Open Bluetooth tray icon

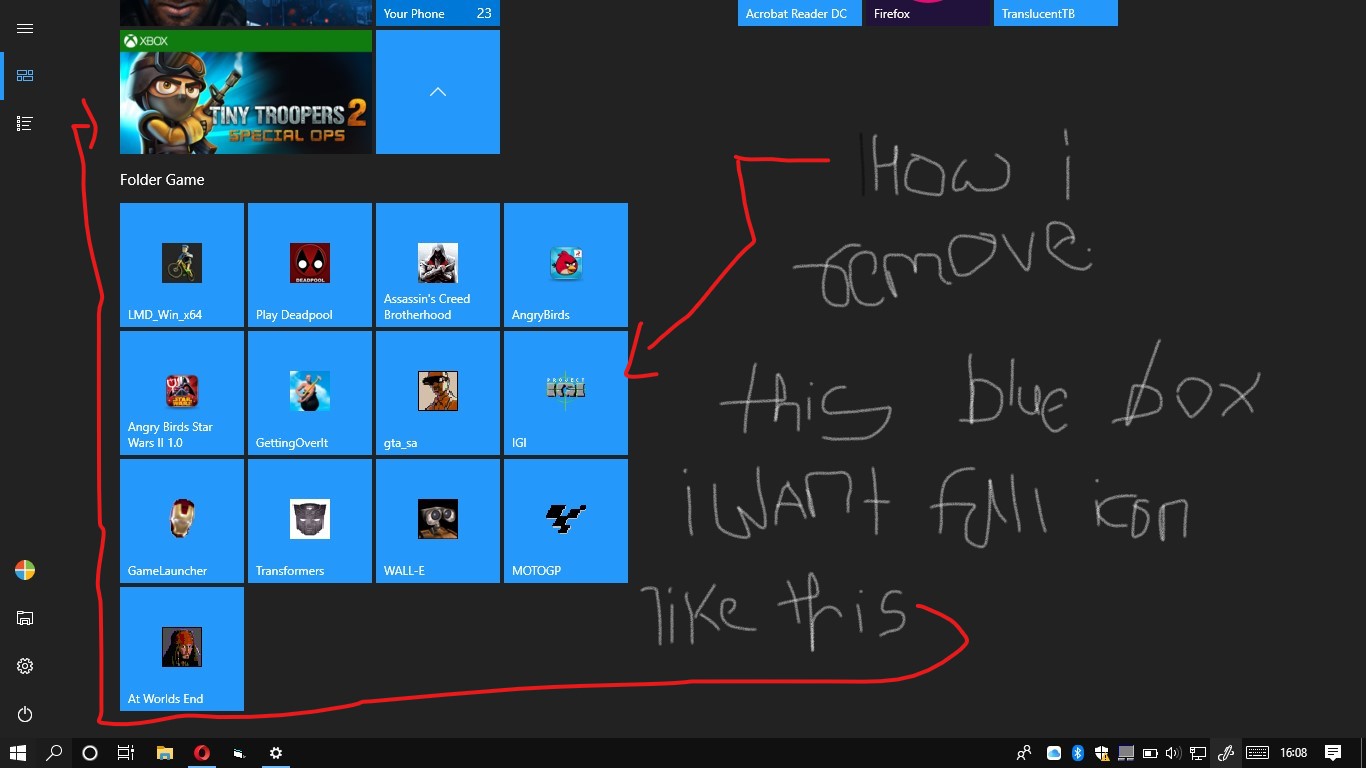tap(1078, 753)
